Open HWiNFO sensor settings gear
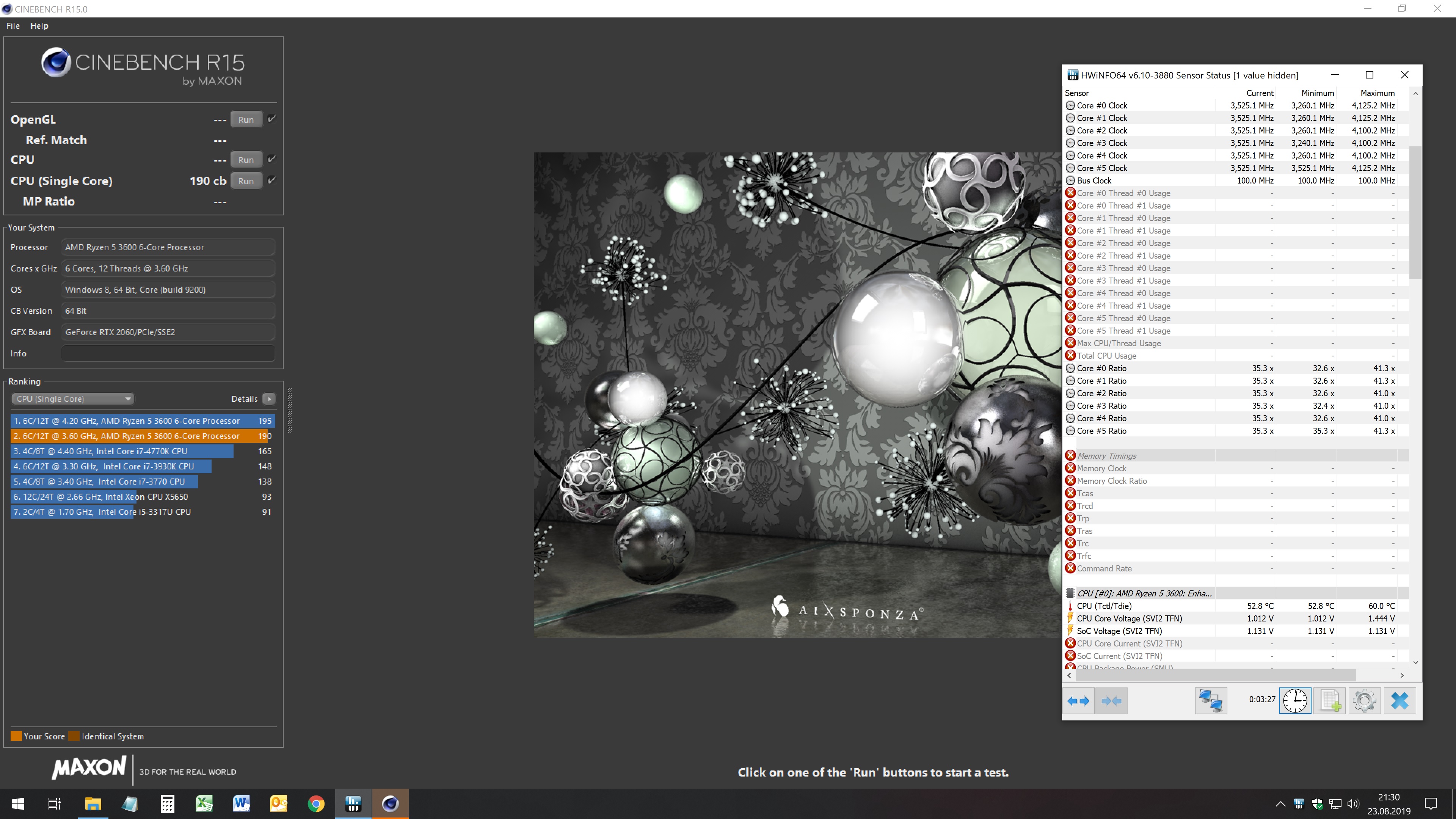The width and height of the screenshot is (1456, 819). click(1365, 701)
